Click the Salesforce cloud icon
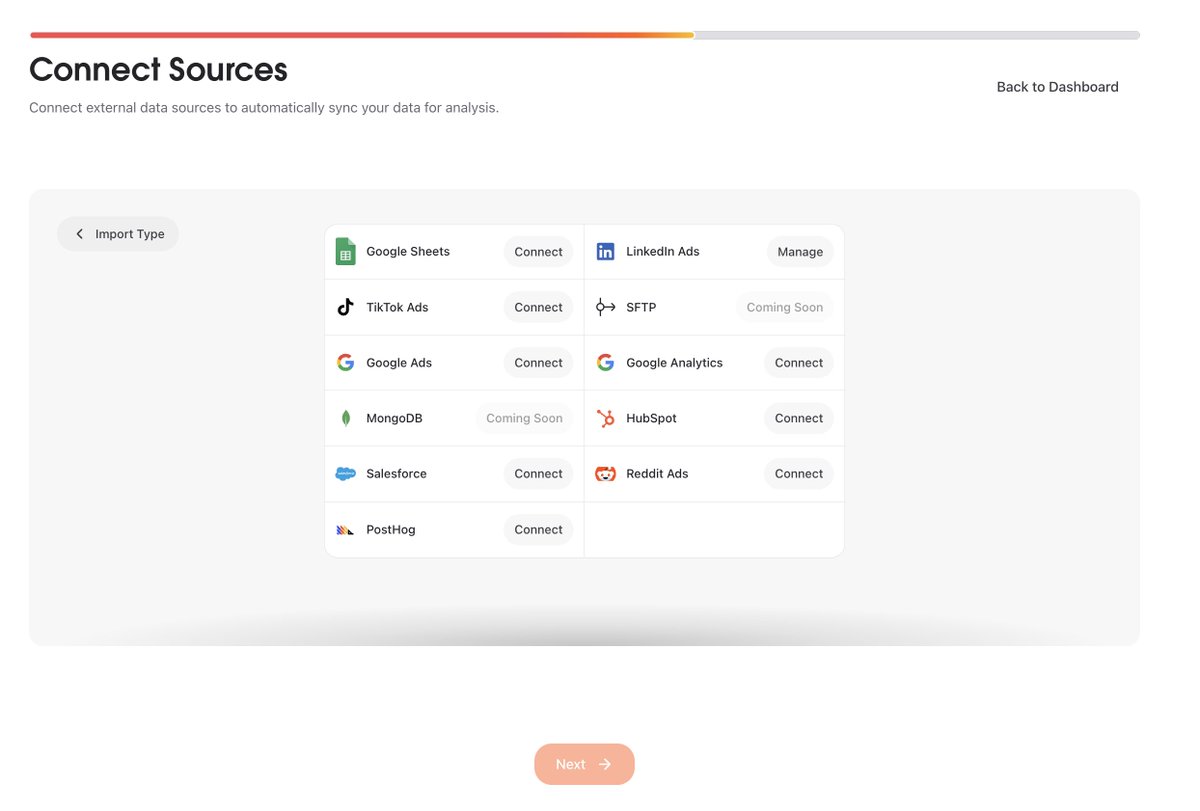Image resolution: width=1200 pixels, height=811 pixels. point(345,474)
